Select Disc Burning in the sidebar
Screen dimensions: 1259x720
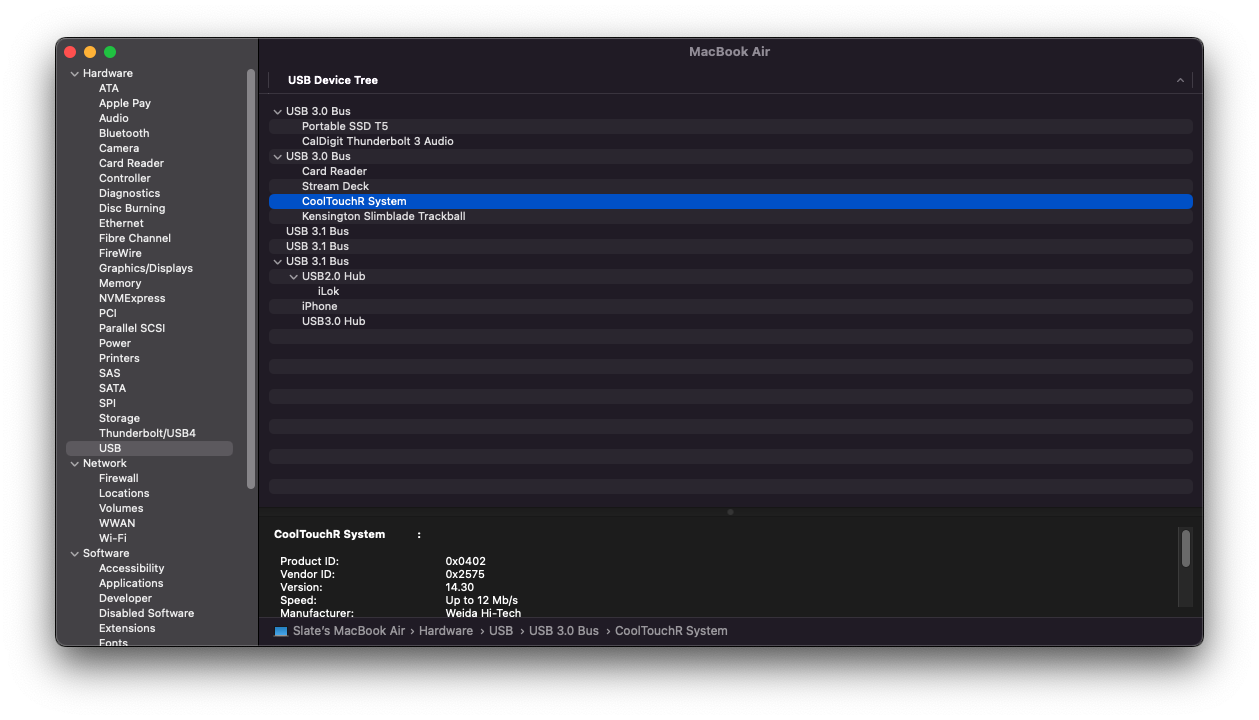coord(132,208)
